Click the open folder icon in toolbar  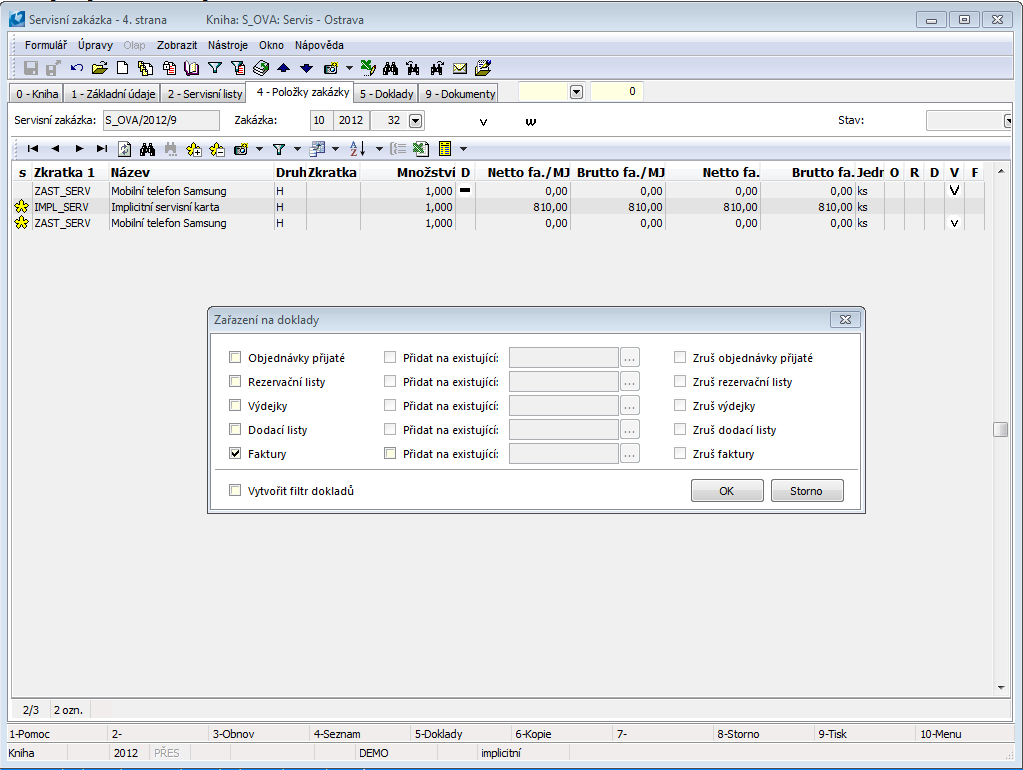point(99,68)
